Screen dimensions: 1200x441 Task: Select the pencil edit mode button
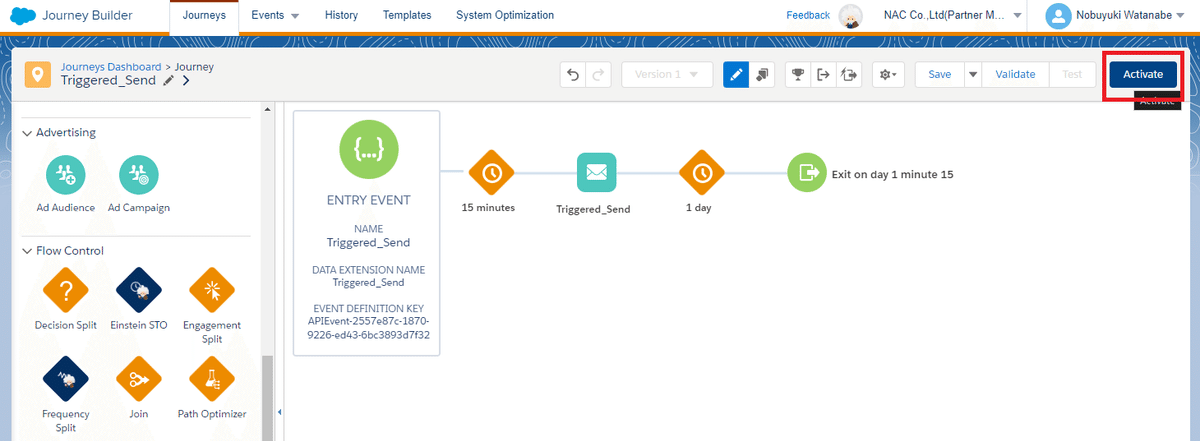click(736, 75)
